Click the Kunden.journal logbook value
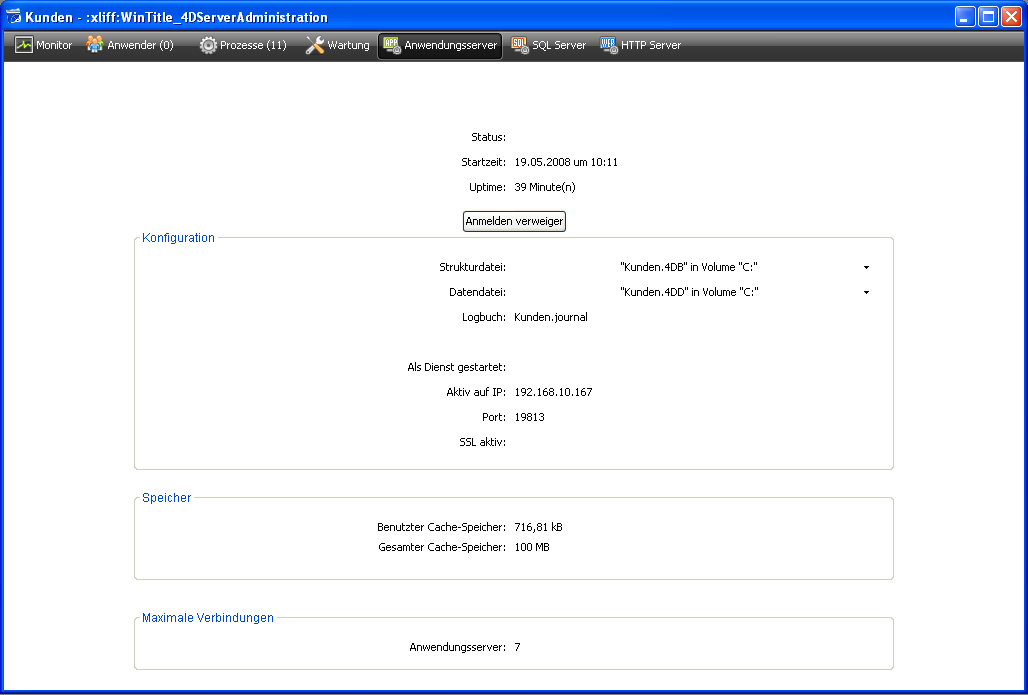The height and width of the screenshot is (695, 1028). point(551,317)
